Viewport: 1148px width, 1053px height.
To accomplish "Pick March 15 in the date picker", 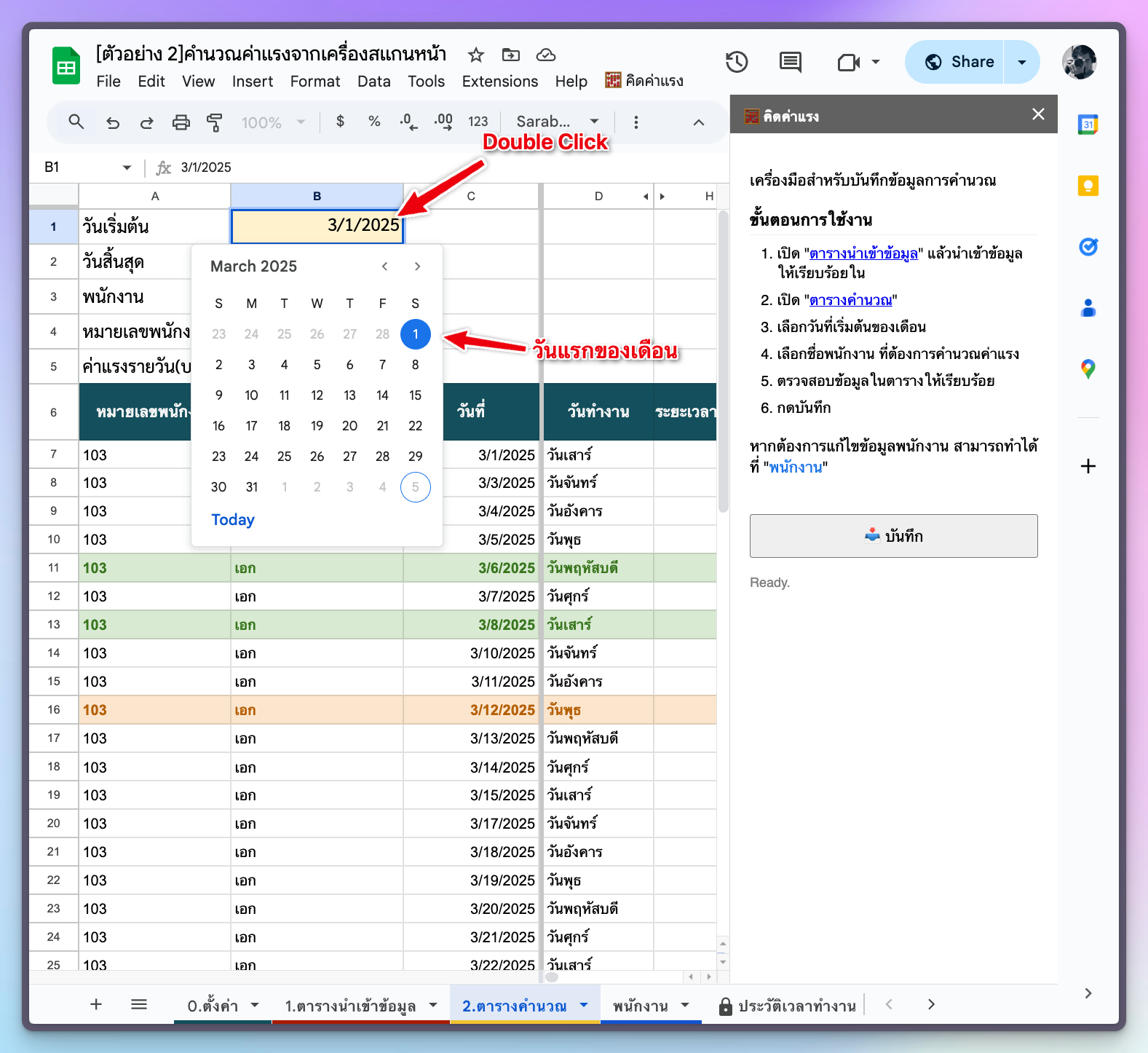I will 415,395.
